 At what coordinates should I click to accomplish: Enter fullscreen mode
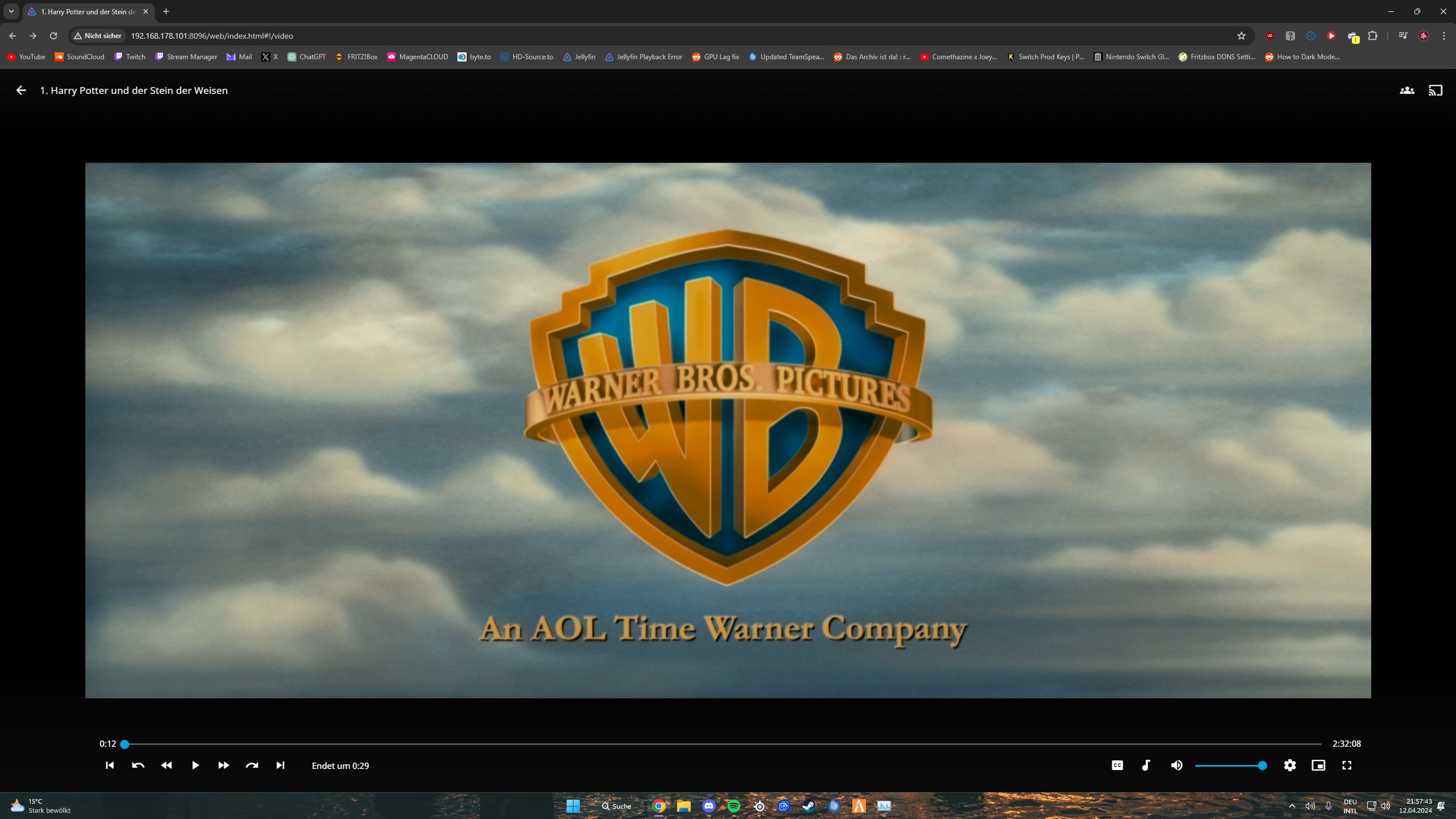click(1347, 766)
